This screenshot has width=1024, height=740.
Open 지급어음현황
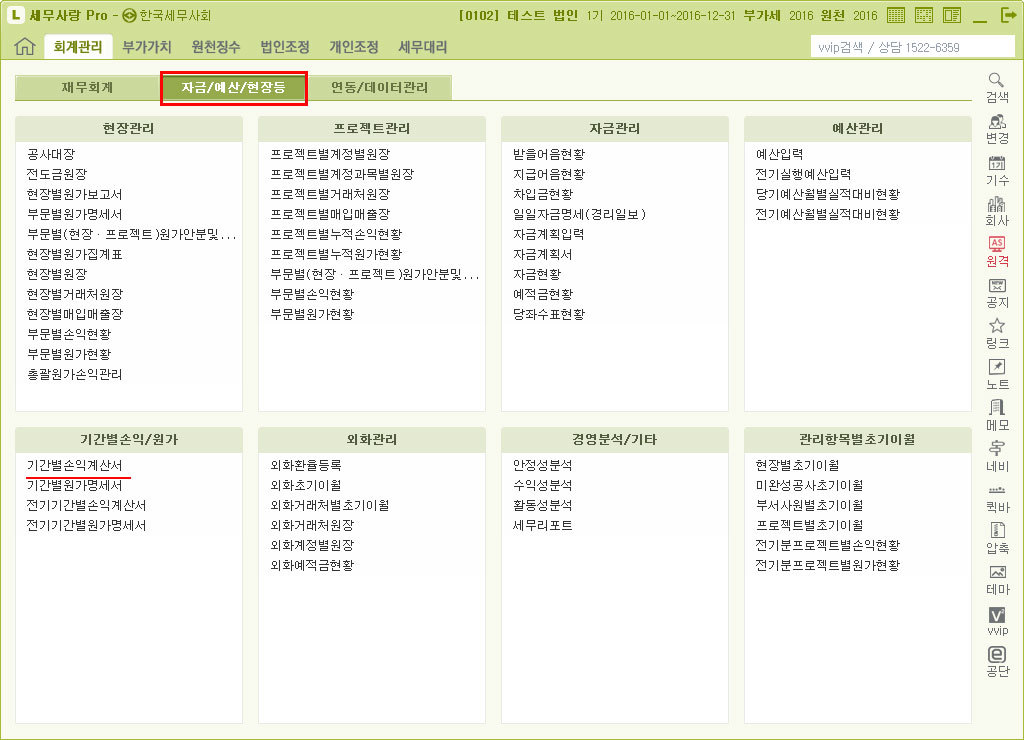(x=549, y=174)
